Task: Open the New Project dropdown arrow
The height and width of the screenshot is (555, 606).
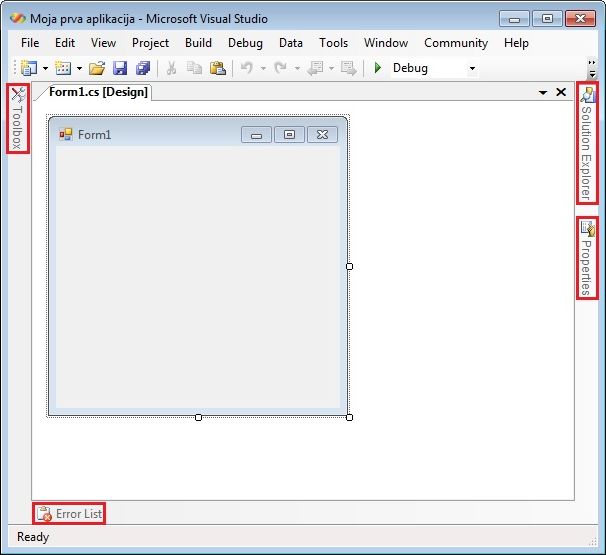Action: click(x=45, y=68)
